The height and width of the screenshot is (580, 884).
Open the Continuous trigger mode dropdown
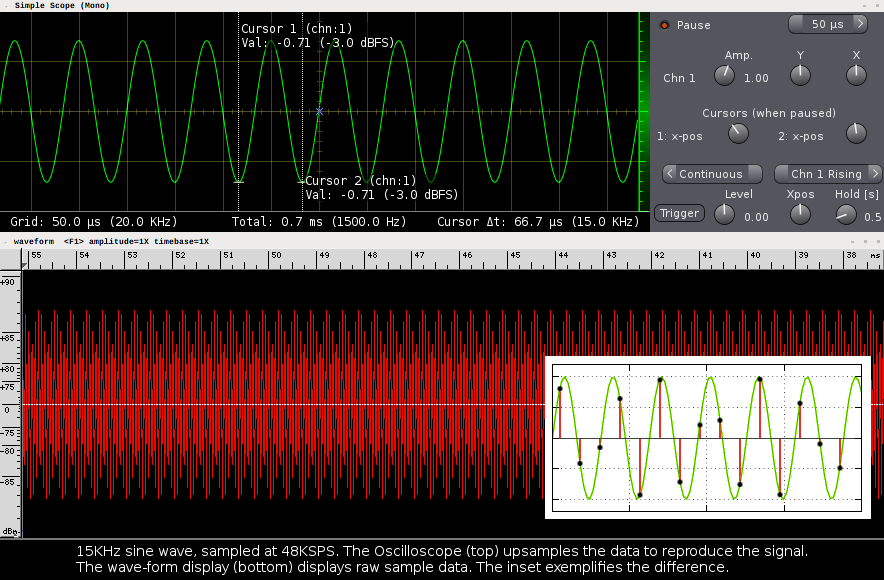tap(712, 174)
